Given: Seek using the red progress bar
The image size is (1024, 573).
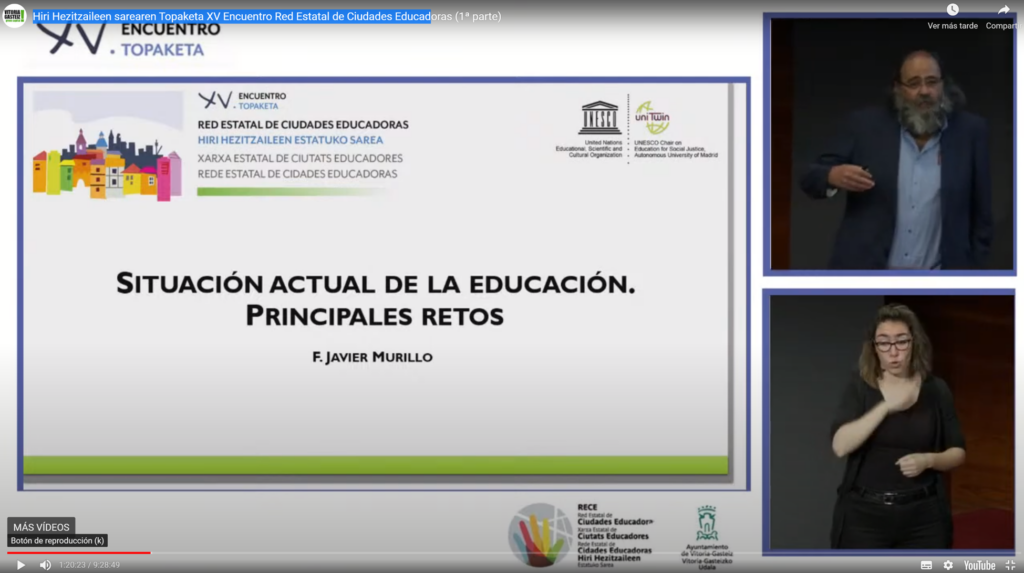Looking at the screenshot, I should [x=78, y=553].
